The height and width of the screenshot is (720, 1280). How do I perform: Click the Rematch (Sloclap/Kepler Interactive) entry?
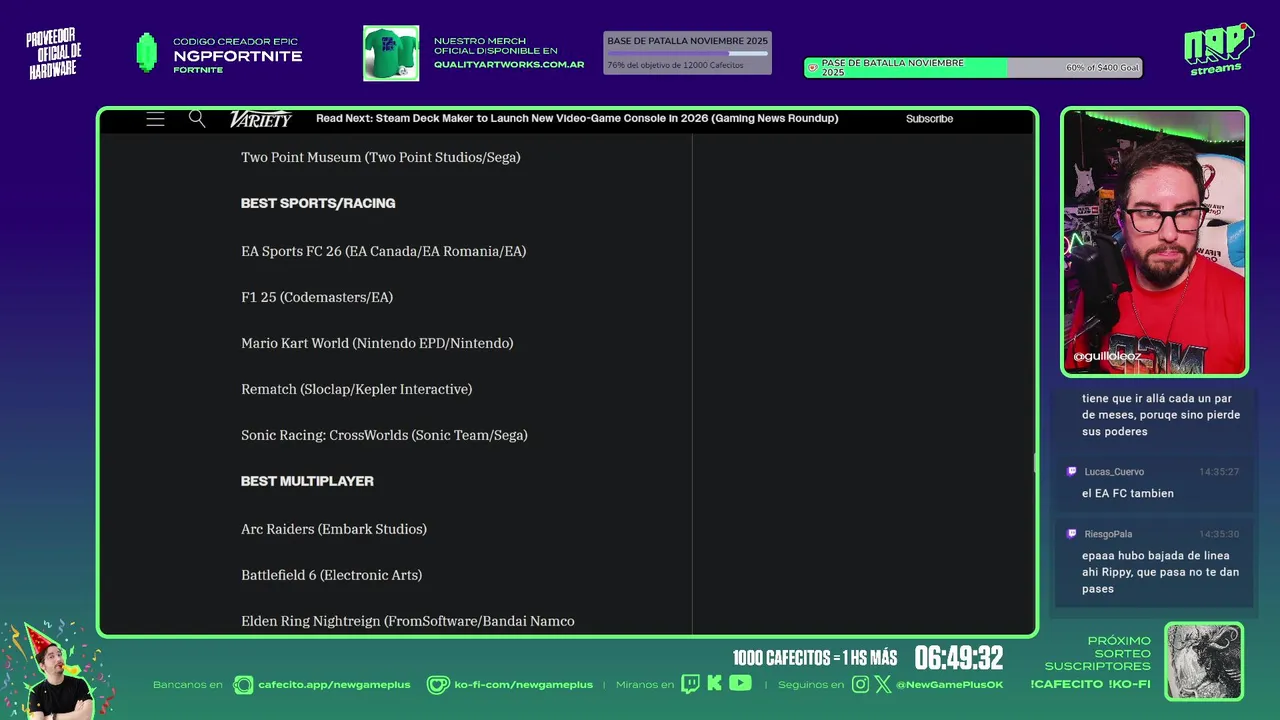(x=357, y=389)
